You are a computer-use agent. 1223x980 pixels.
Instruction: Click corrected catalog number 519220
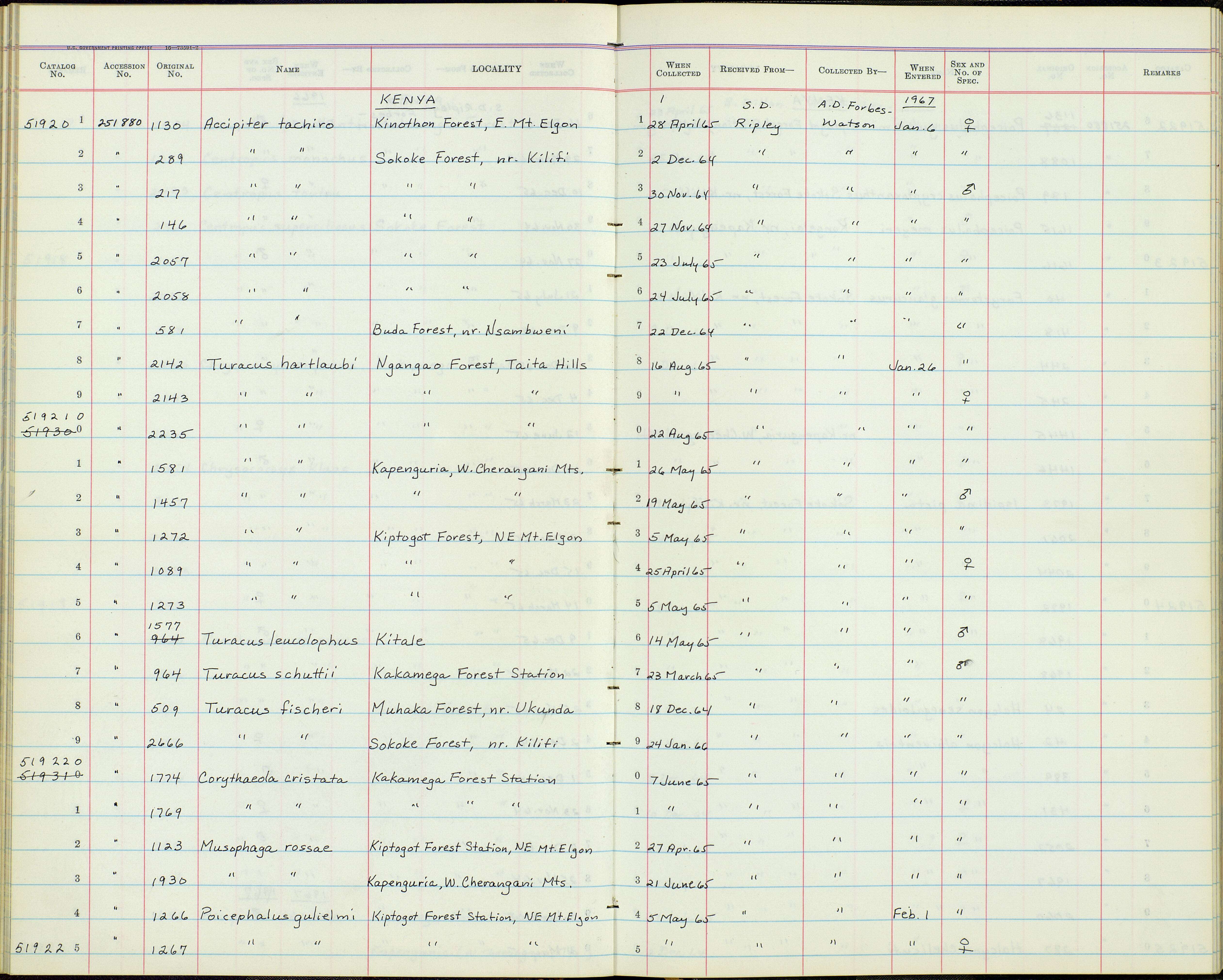click(52, 762)
